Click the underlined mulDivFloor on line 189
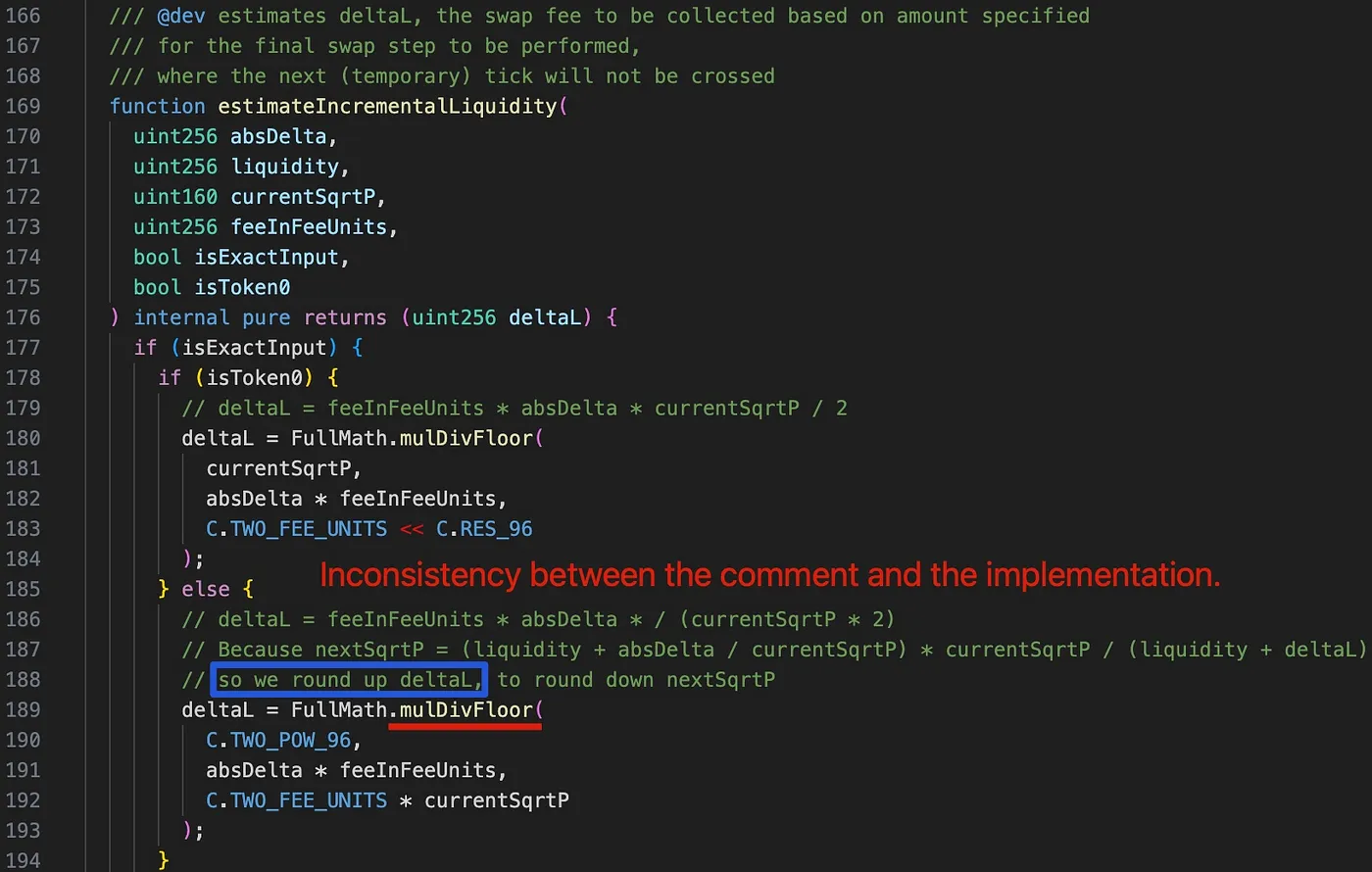The image size is (1372, 872). pyautogui.click(x=465, y=709)
